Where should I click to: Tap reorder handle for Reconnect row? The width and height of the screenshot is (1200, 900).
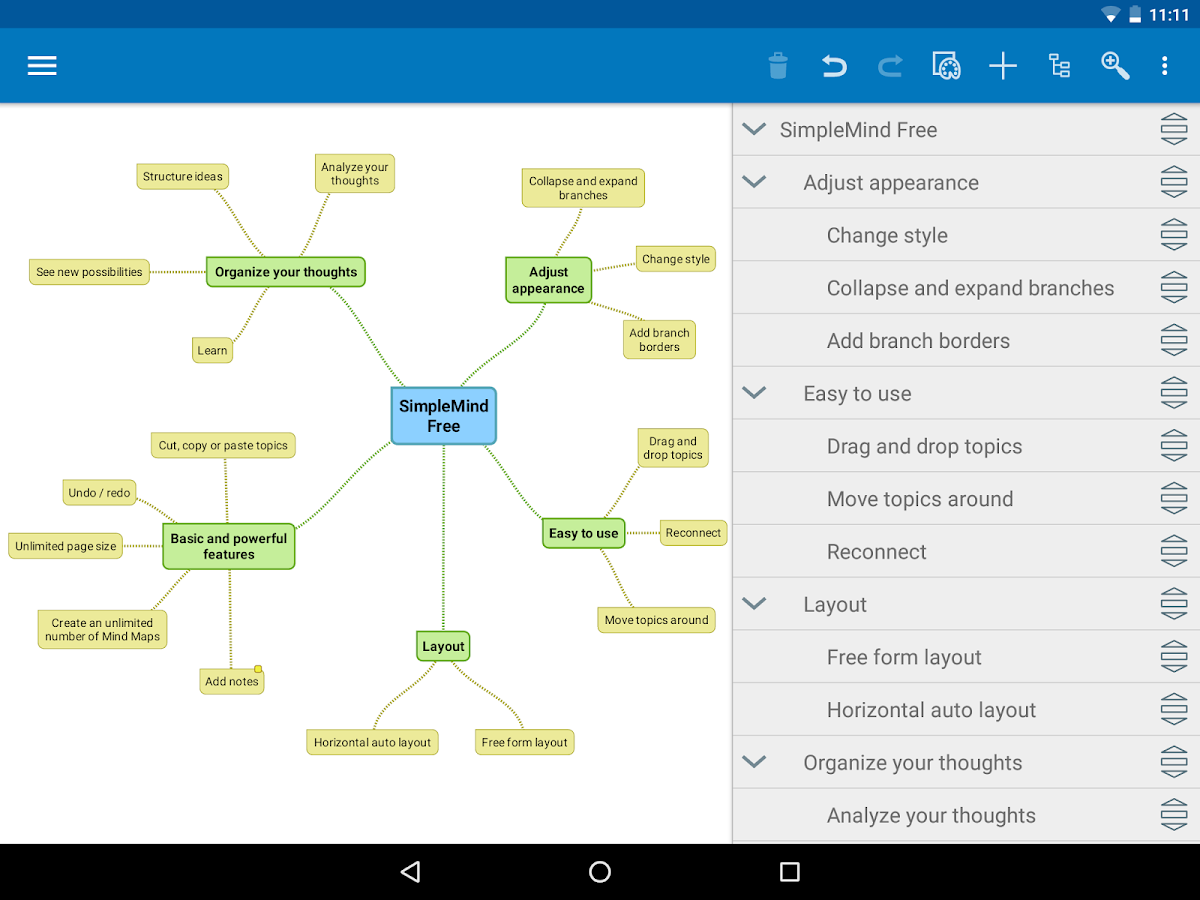pyautogui.click(x=1174, y=552)
